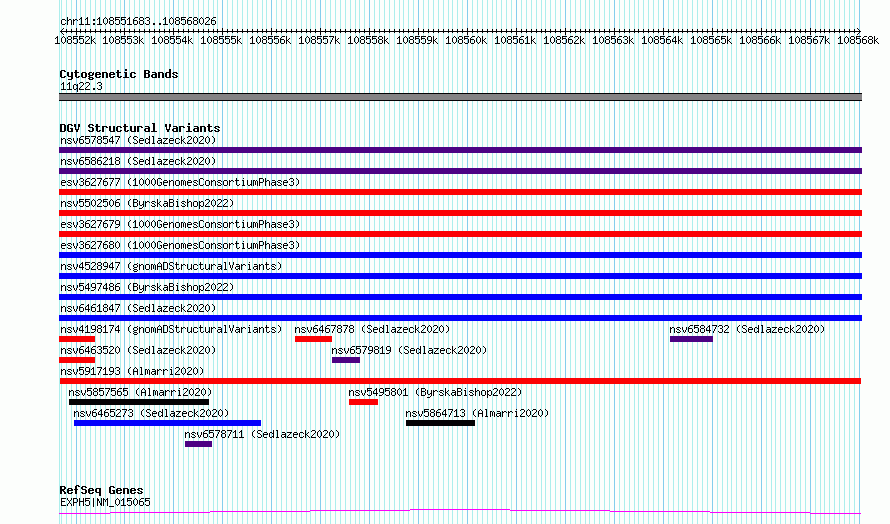Click the long red bar under nsv5917193
This screenshot has width=890, height=524.
click(460, 381)
